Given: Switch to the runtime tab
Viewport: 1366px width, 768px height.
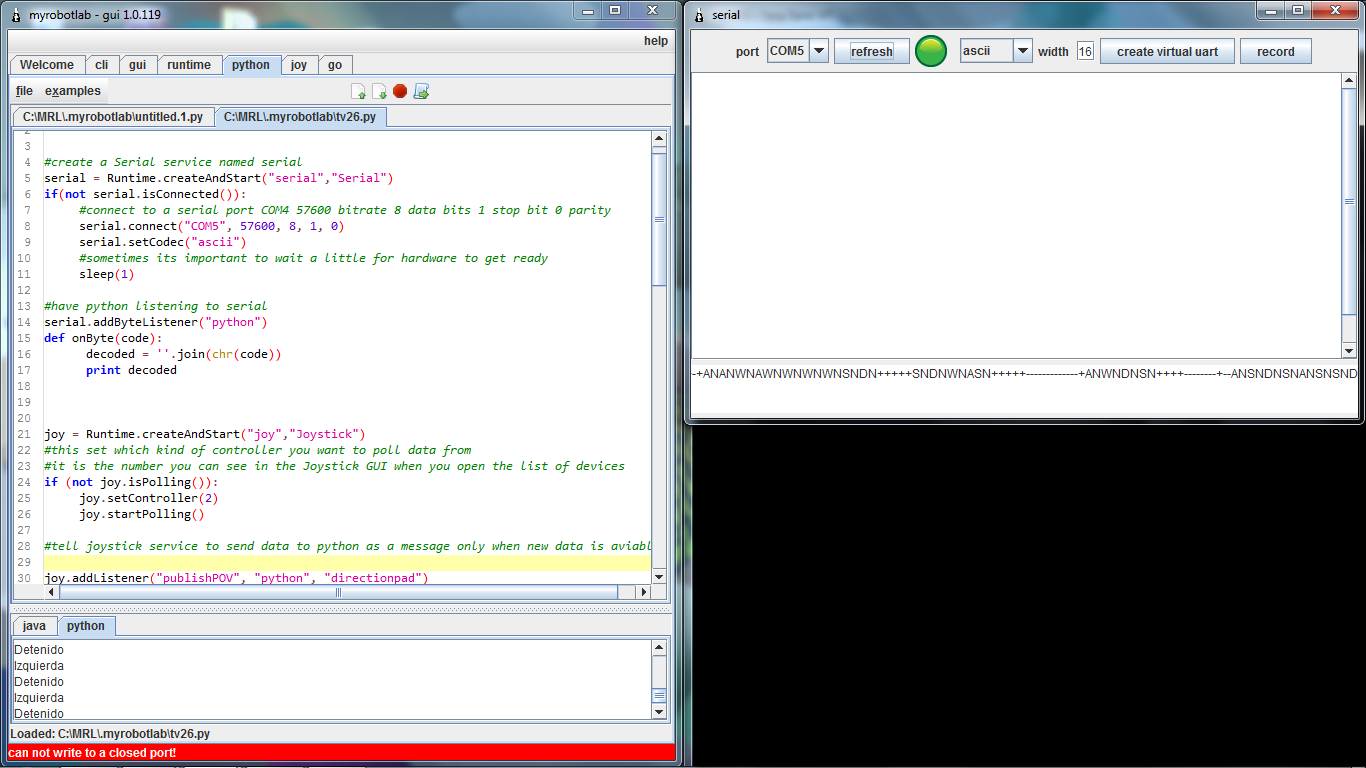Looking at the screenshot, I should pyautogui.click(x=189, y=65).
